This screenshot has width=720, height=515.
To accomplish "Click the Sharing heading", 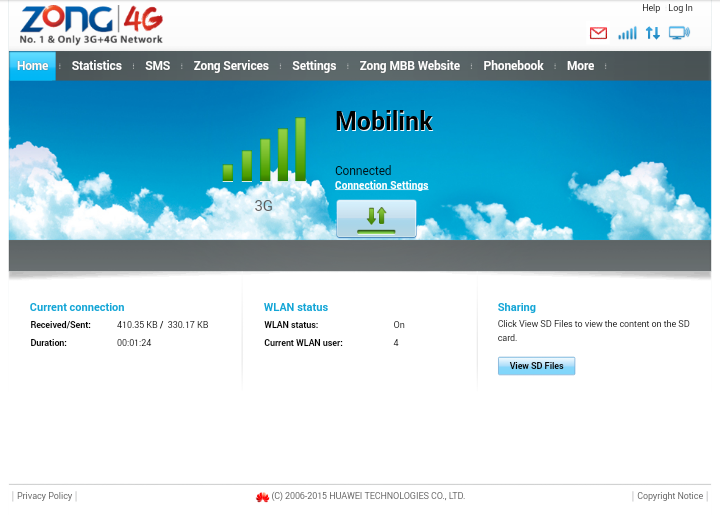I will (517, 307).
